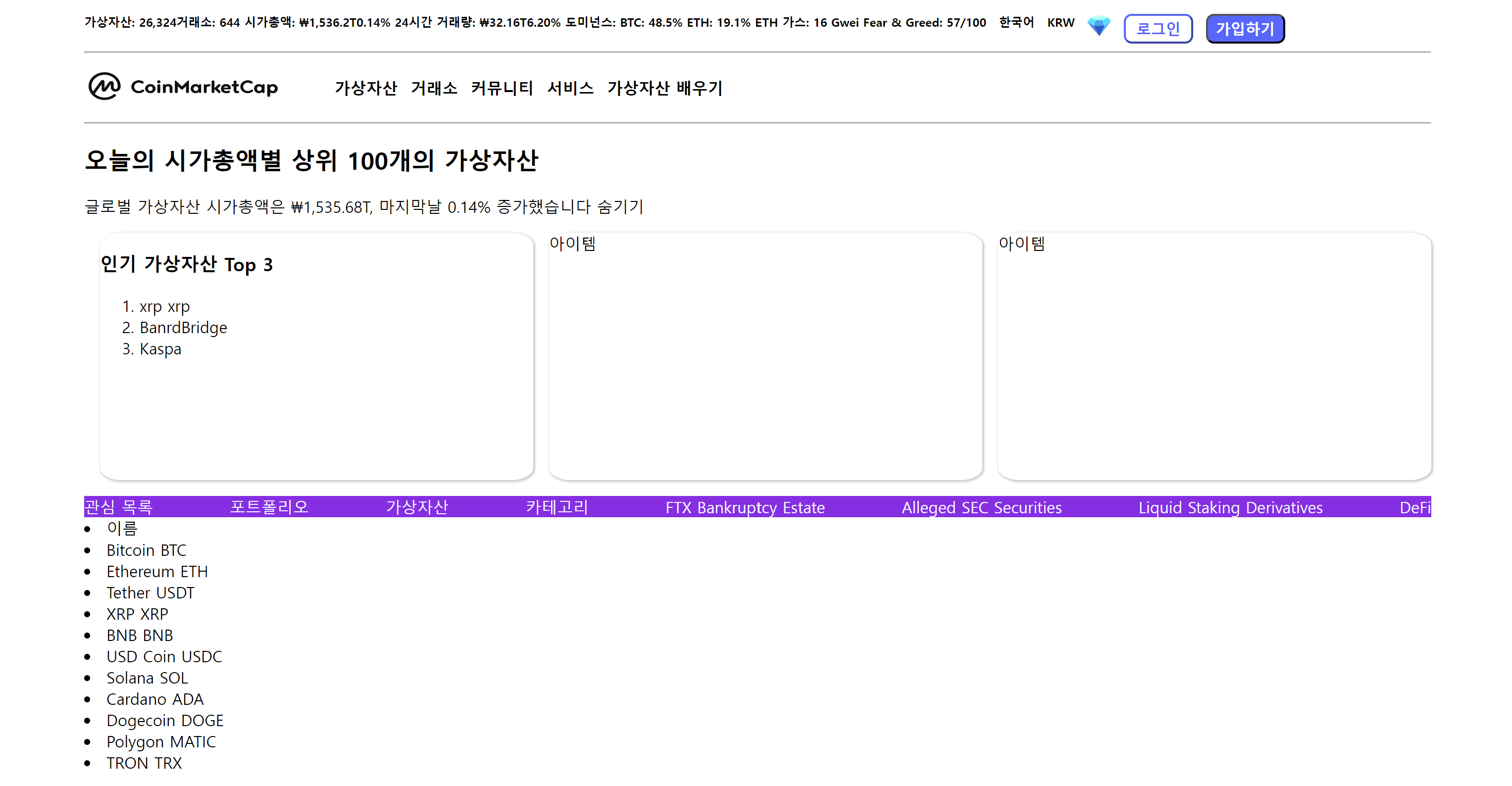
Task: Open the 가상자산 navigation menu
Action: pos(366,88)
